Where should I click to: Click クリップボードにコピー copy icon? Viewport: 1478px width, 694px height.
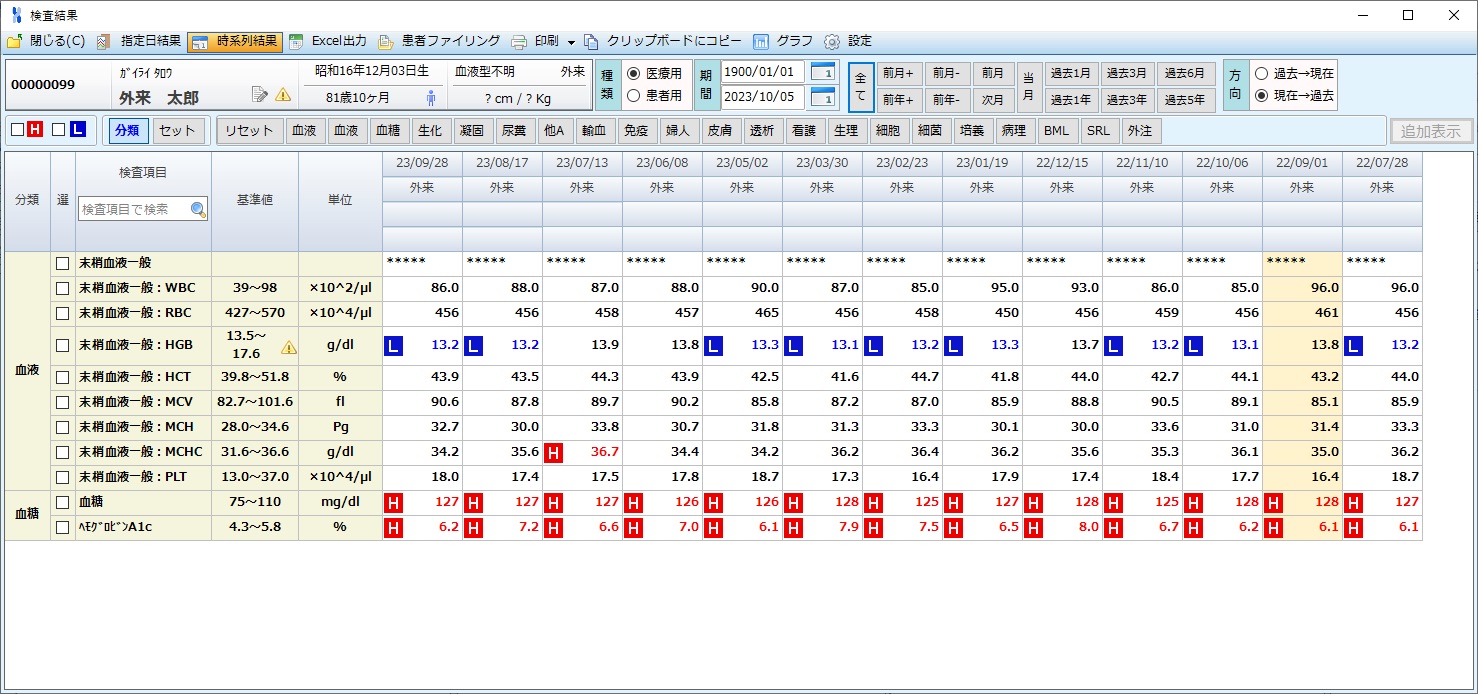[592, 42]
